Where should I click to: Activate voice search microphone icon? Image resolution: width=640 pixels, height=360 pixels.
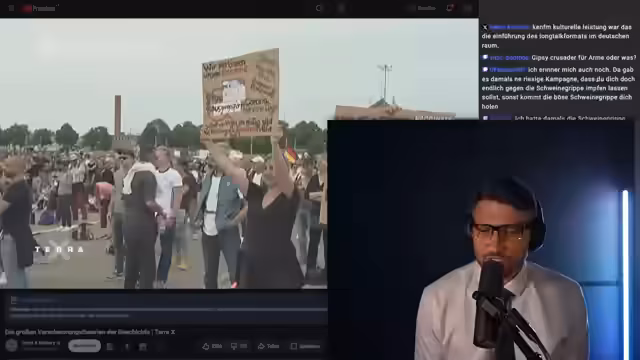click(x=342, y=8)
